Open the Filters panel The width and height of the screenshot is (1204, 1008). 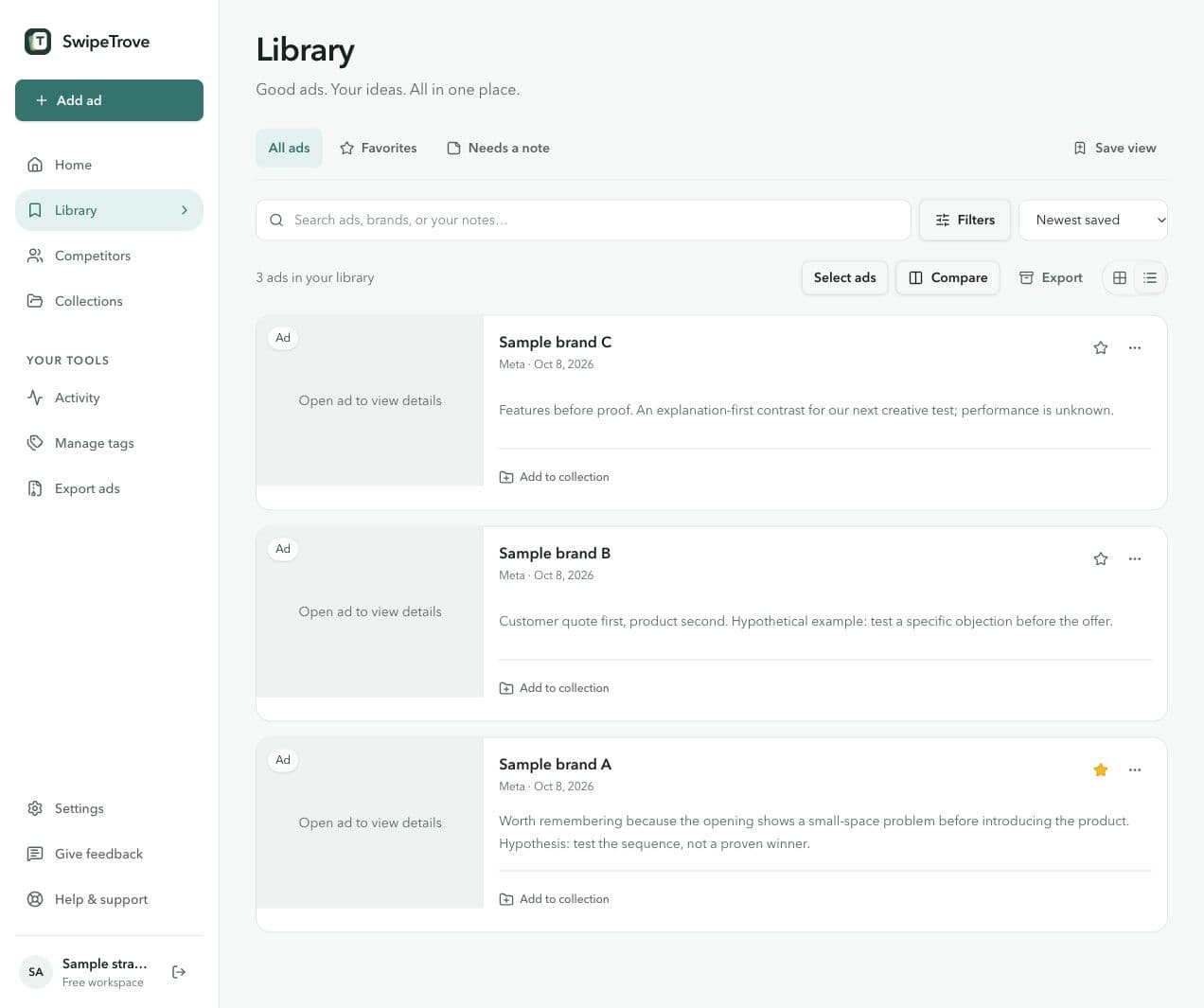pyautogui.click(x=965, y=220)
